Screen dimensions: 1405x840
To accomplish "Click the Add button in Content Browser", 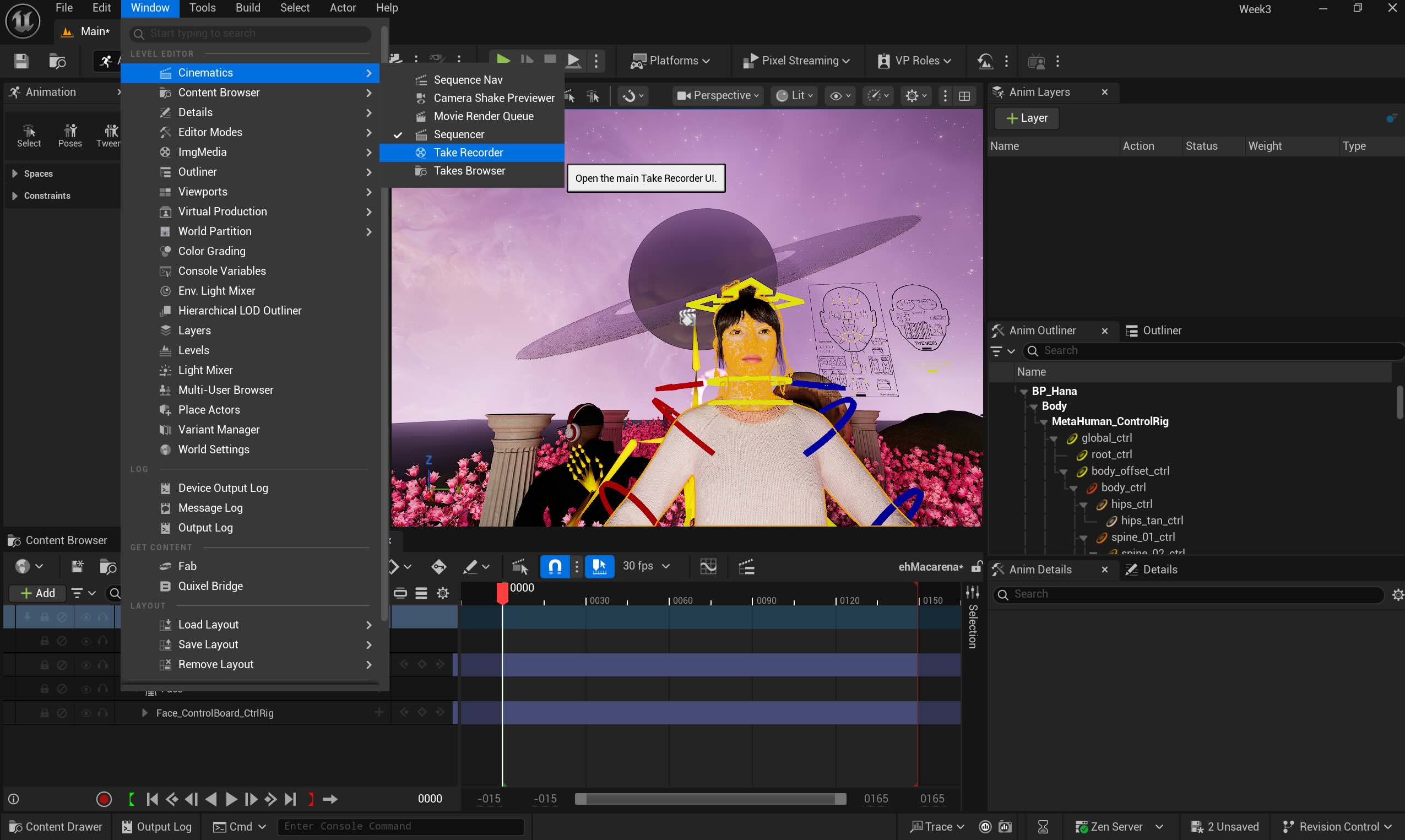I will point(37,593).
